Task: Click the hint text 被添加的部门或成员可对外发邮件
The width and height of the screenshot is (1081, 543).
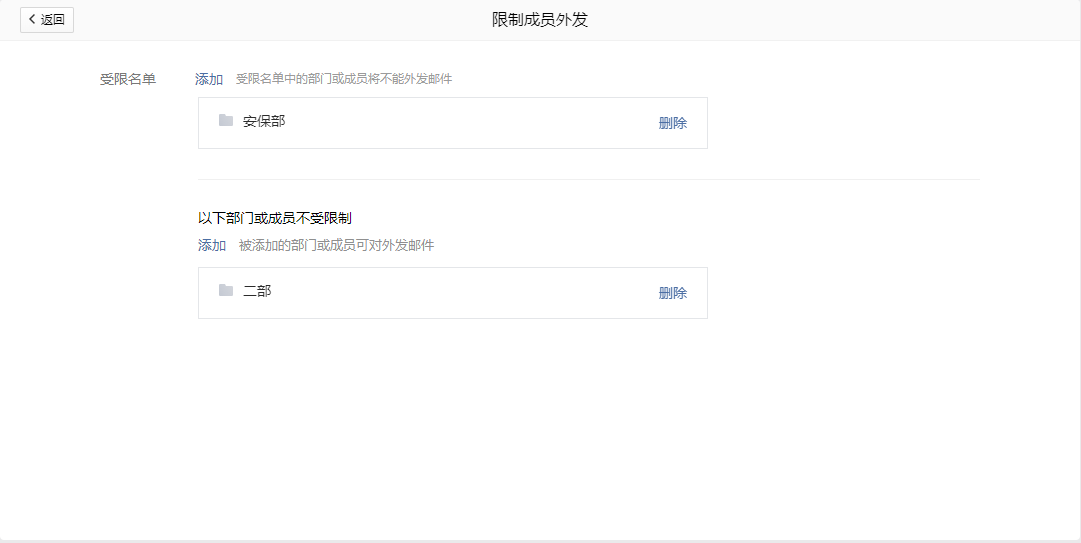Action: pos(336,245)
